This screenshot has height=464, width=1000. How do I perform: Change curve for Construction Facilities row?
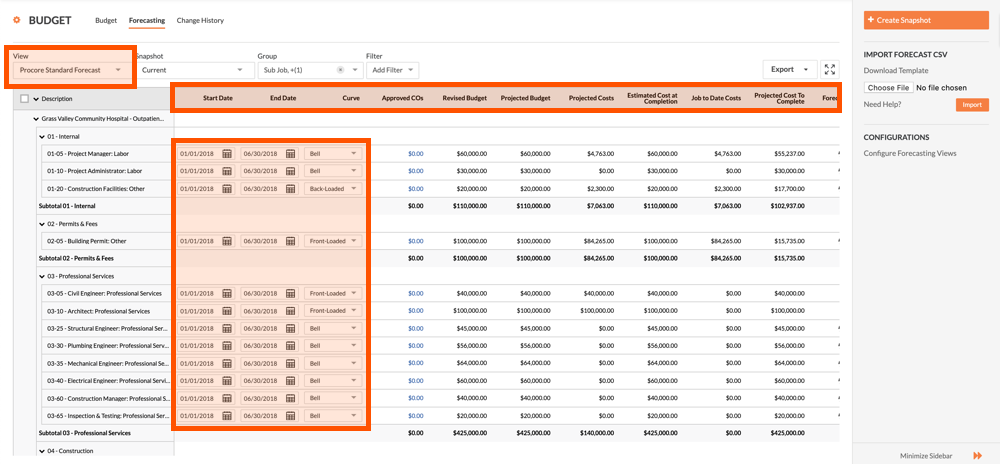point(333,189)
